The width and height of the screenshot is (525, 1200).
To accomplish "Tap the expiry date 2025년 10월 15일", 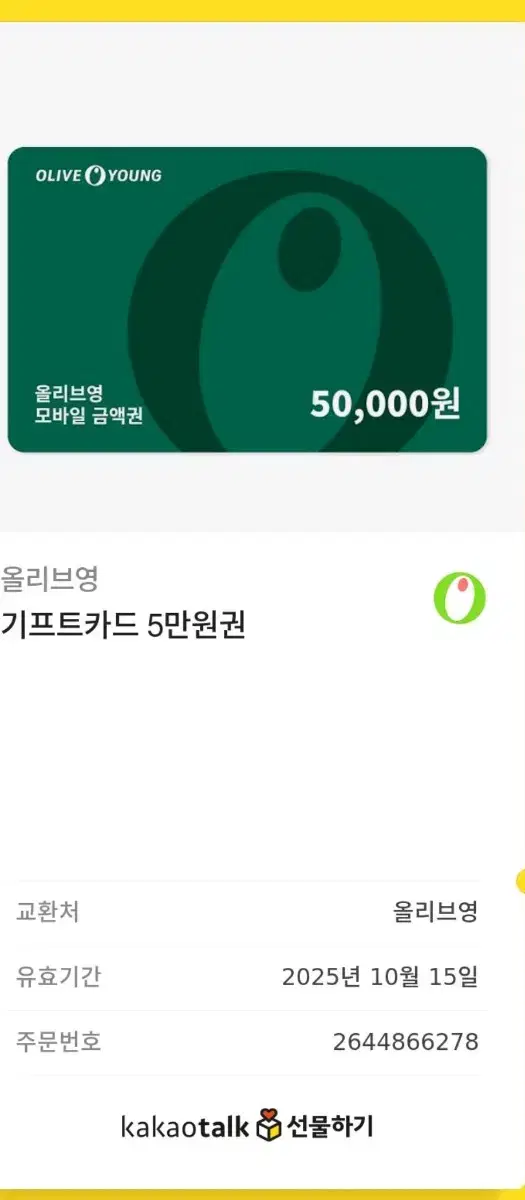I will [x=380, y=977].
